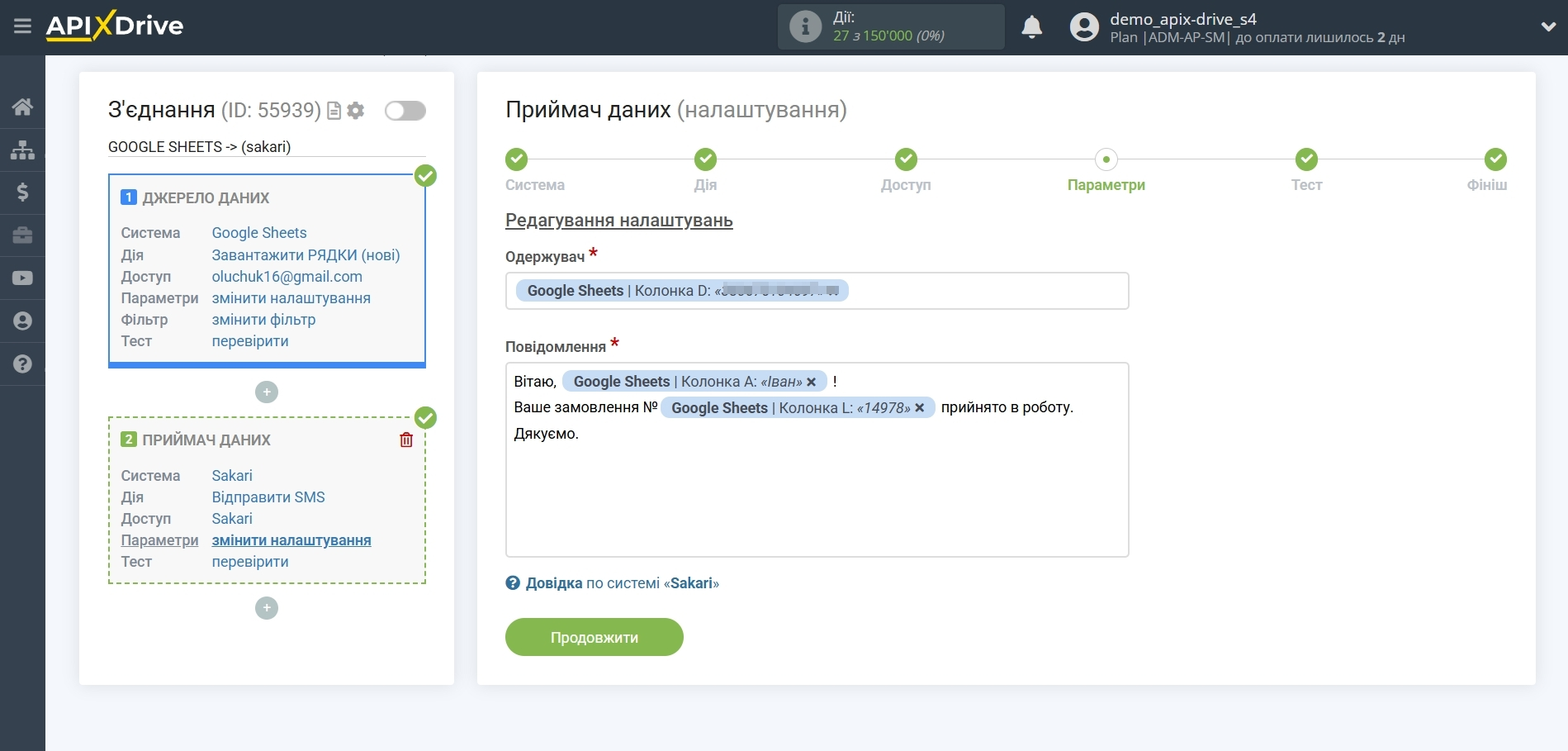
Task: Click the notifications bell icon
Action: [1031, 27]
